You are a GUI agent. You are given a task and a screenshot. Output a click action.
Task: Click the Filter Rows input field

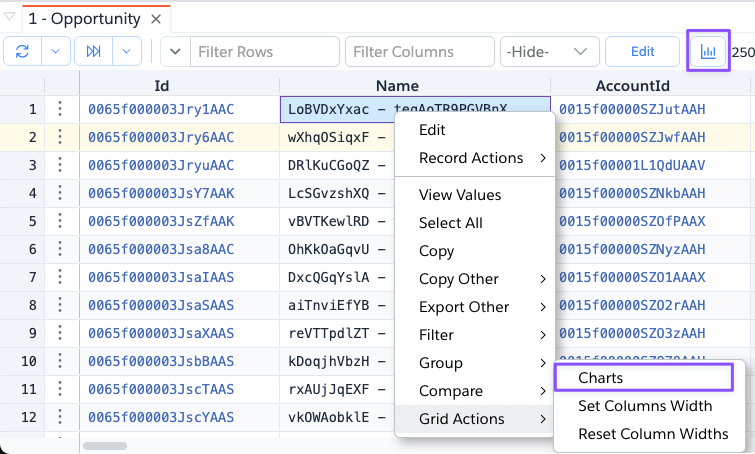click(x=263, y=51)
